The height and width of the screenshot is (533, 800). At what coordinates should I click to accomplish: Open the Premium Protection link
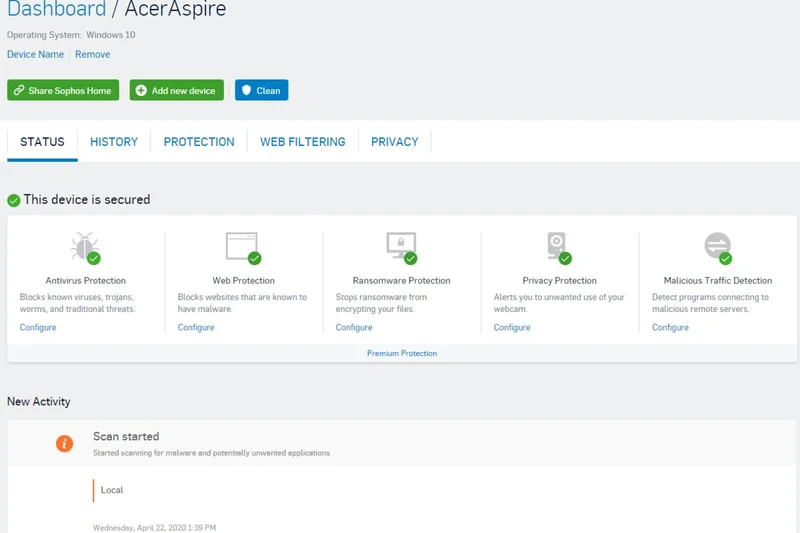coord(402,353)
